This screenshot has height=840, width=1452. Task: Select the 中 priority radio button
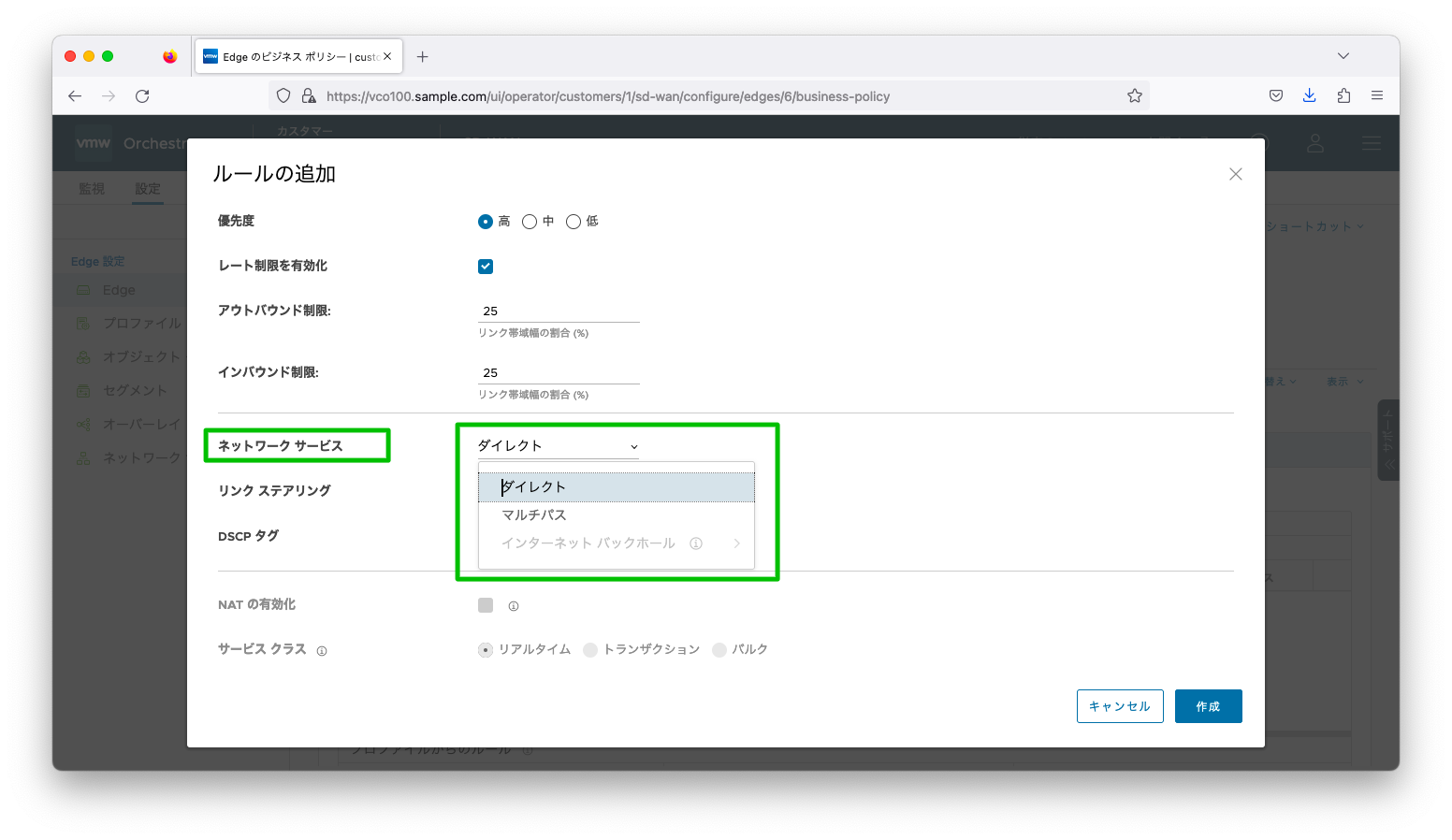tap(530, 222)
